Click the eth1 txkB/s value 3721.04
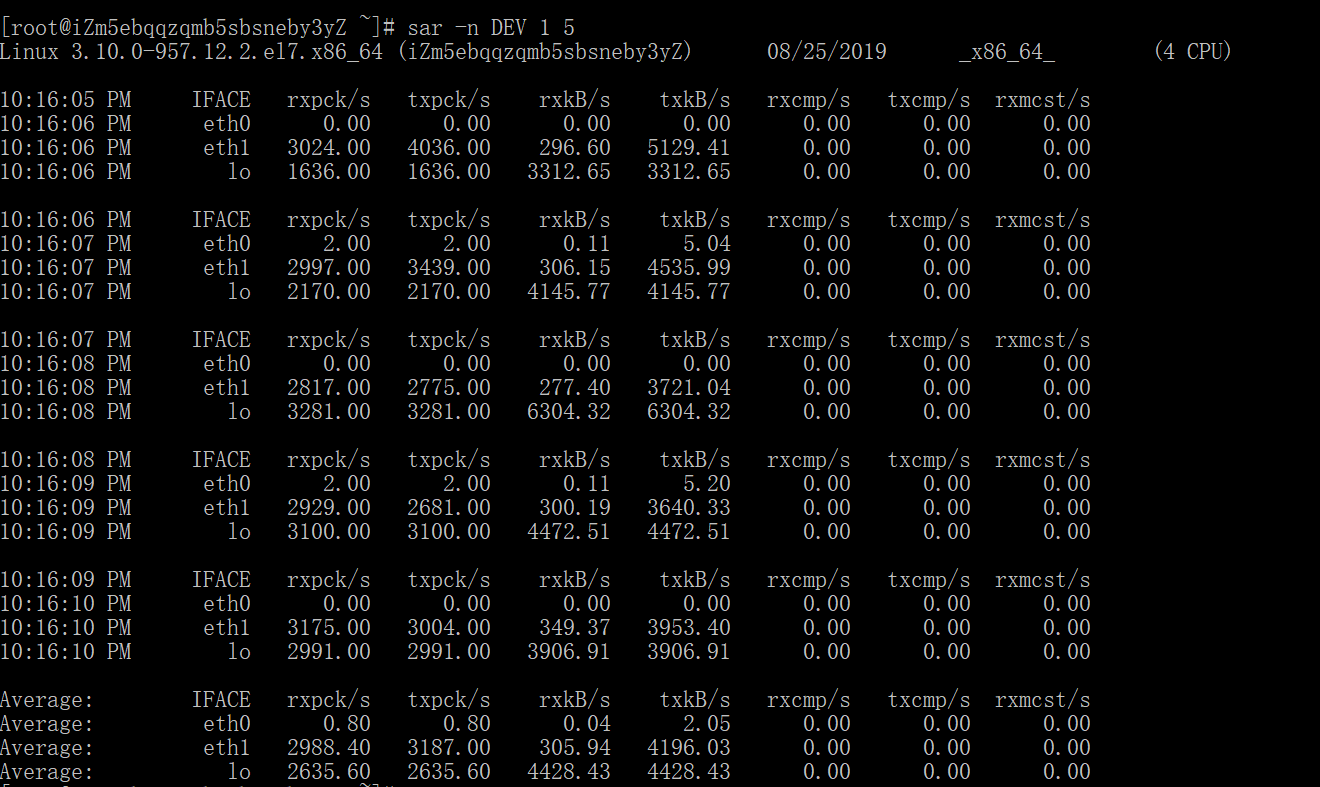This screenshot has height=787, width=1320. click(689, 388)
